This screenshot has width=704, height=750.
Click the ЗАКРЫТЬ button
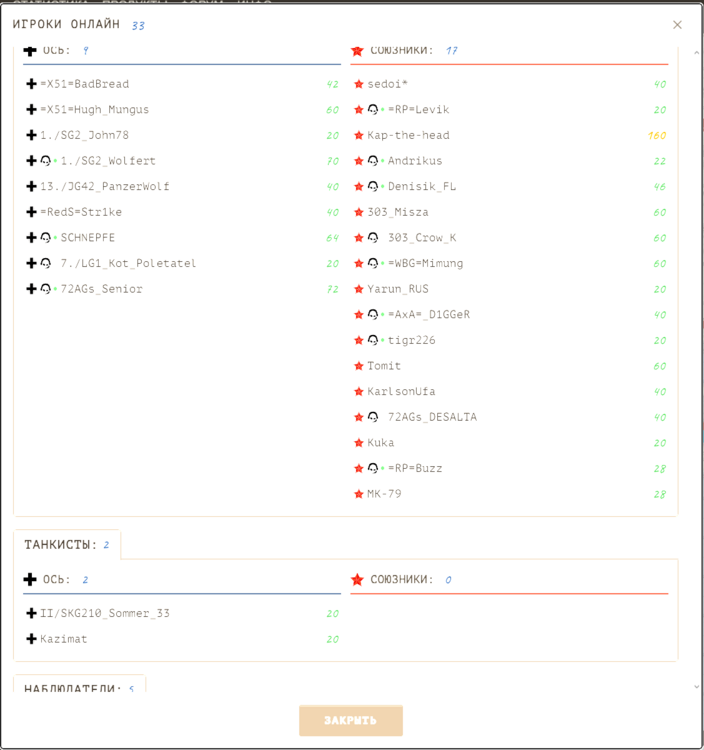[x=351, y=720]
